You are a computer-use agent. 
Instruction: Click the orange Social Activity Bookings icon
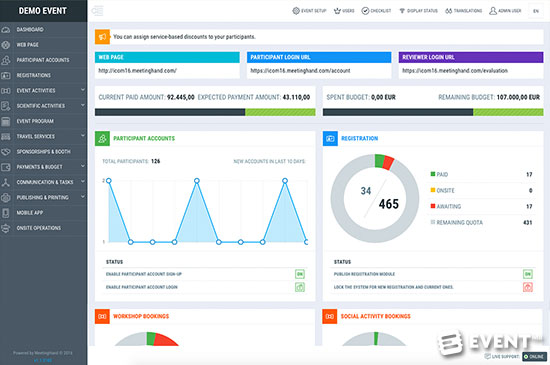(x=330, y=316)
